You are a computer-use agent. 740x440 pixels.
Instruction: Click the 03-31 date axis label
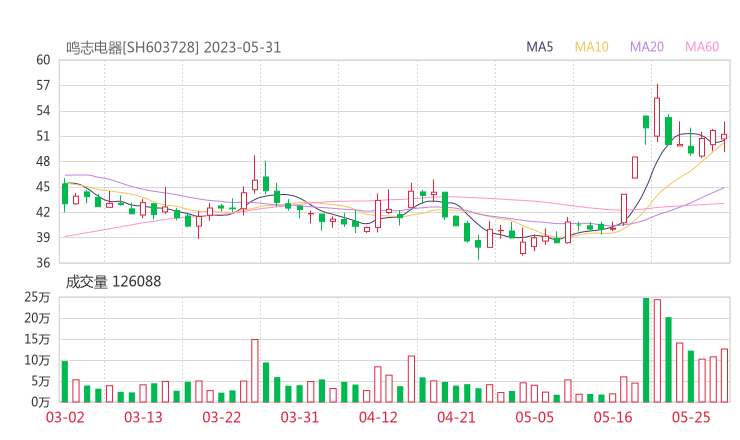click(300, 417)
